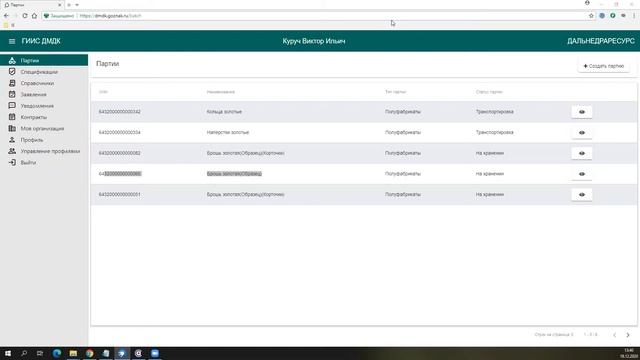
Task: View the Наперстки золотые batch via eye button
Action: pyautogui.click(x=582, y=133)
